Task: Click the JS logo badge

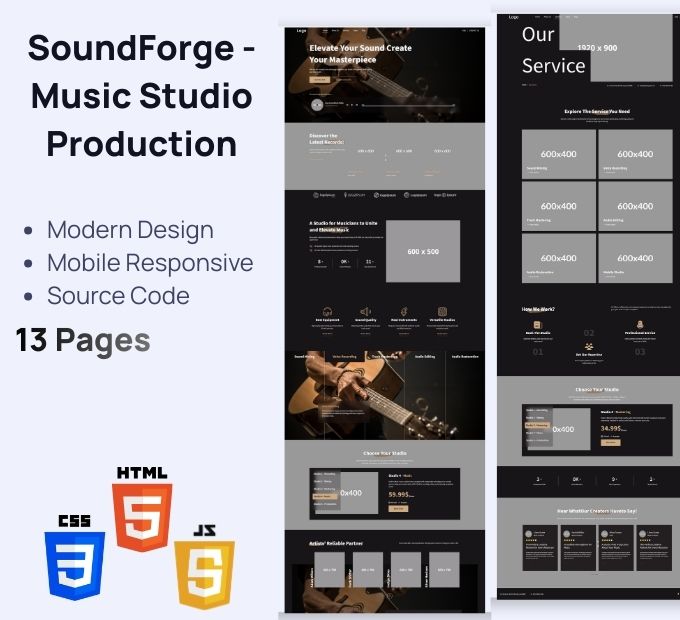Action: coord(204,567)
